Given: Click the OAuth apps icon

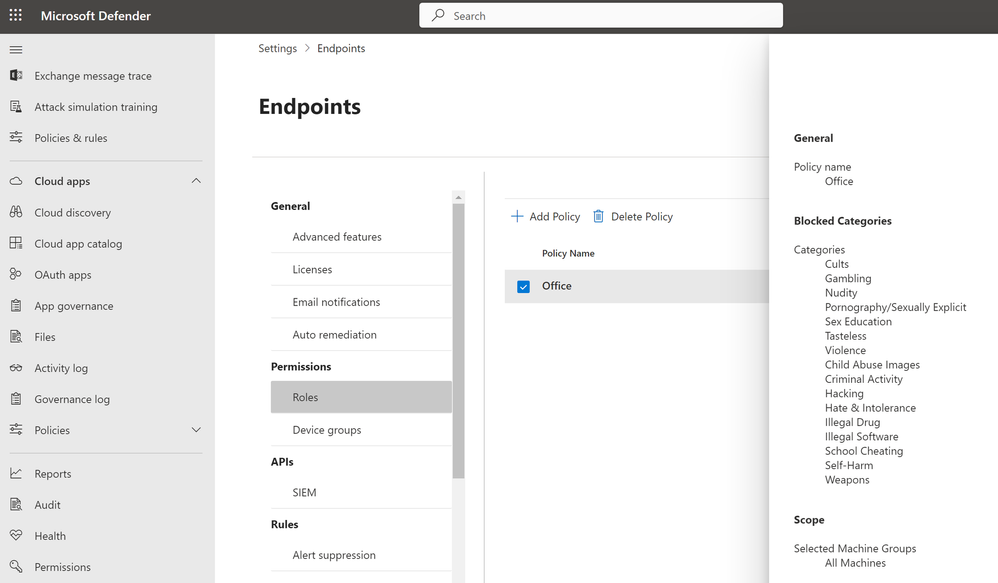Looking at the screenshot, I should click(x=16, y=275).
